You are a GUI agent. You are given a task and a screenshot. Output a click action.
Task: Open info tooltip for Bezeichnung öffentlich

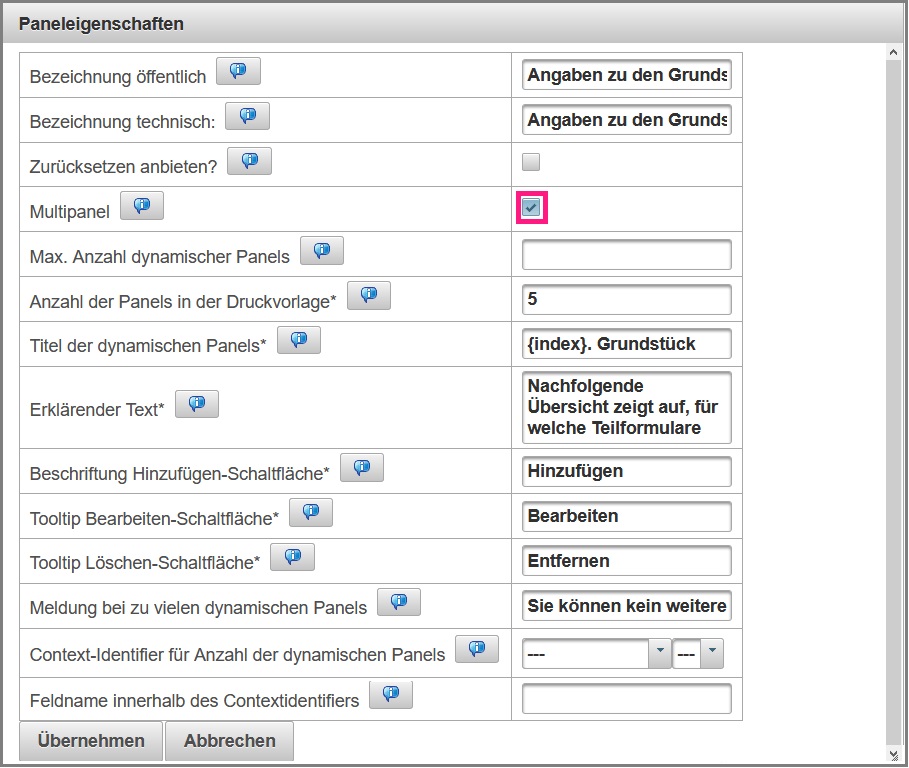point(238,71)
